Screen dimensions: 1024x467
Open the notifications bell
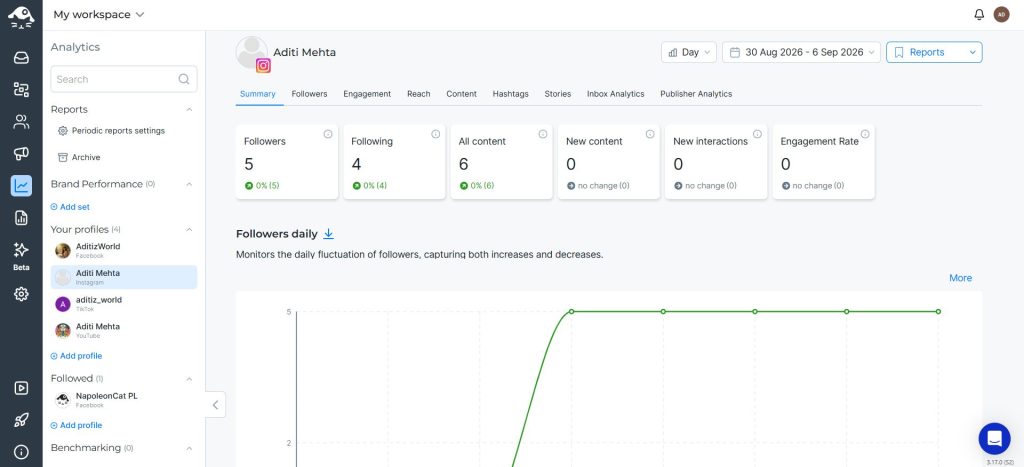979,14
